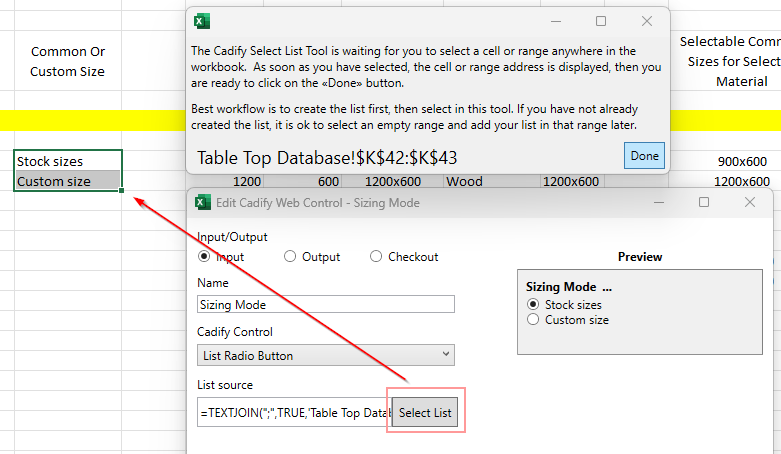The width and height of the screenshot is (781, 454).
Task: Select the Checkout radio button
Action: pyautogui.click(x=376, y=256)
